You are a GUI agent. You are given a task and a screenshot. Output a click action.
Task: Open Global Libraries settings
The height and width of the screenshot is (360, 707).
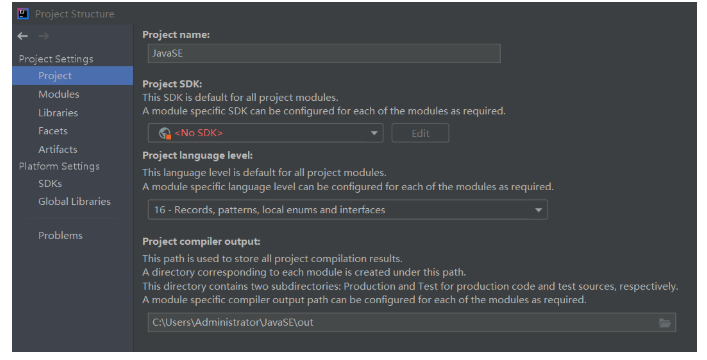73,202
